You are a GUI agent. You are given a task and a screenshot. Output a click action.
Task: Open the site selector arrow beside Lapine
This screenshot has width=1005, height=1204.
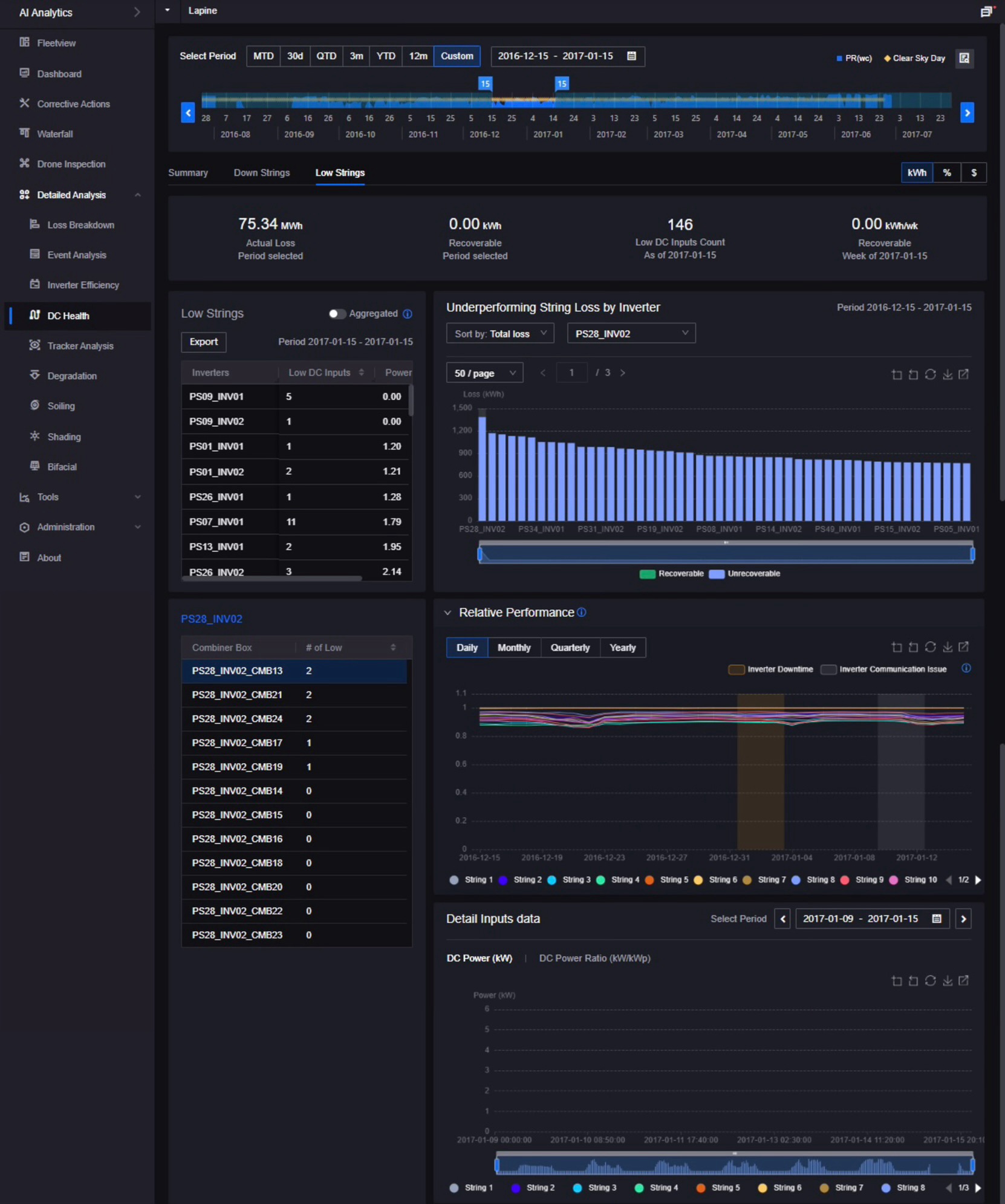(167, 11)
